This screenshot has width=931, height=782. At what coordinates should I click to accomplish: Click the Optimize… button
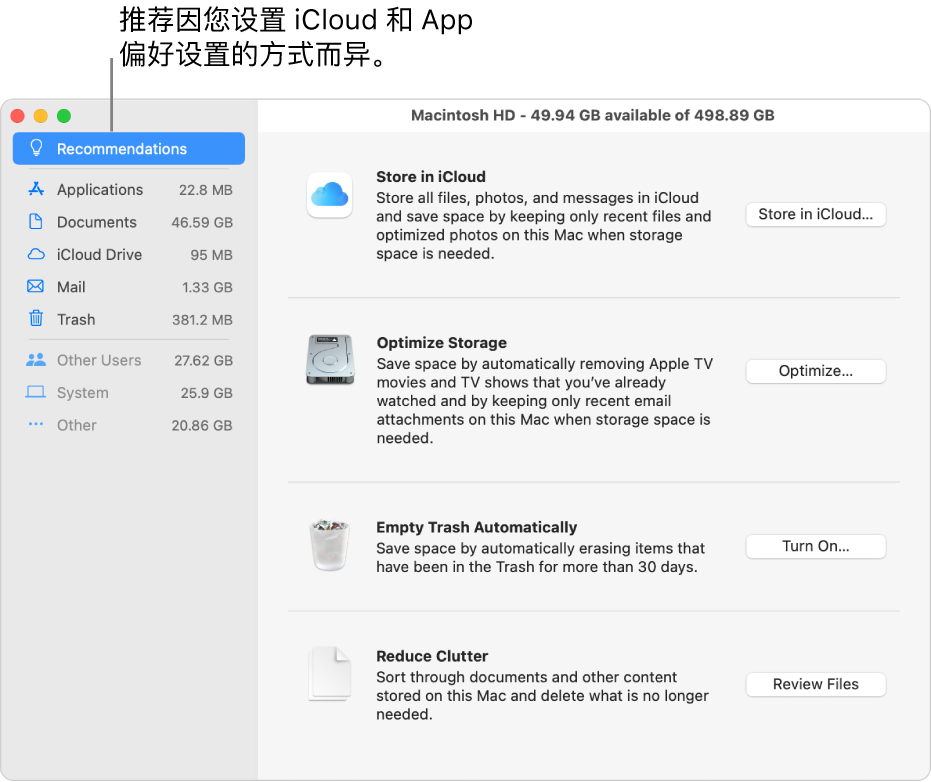(x=815, y=371)
